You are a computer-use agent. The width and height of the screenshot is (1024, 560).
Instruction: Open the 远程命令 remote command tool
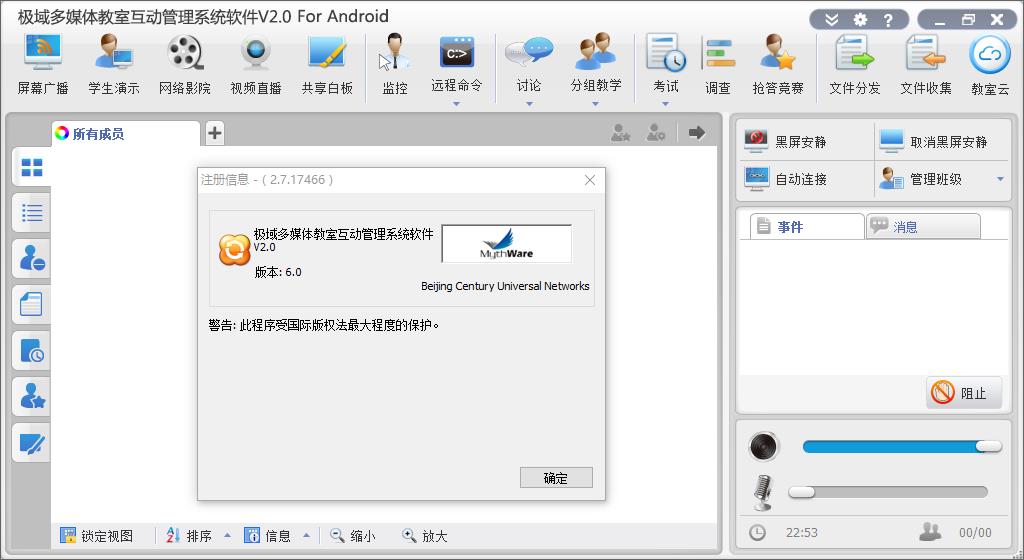456,62
